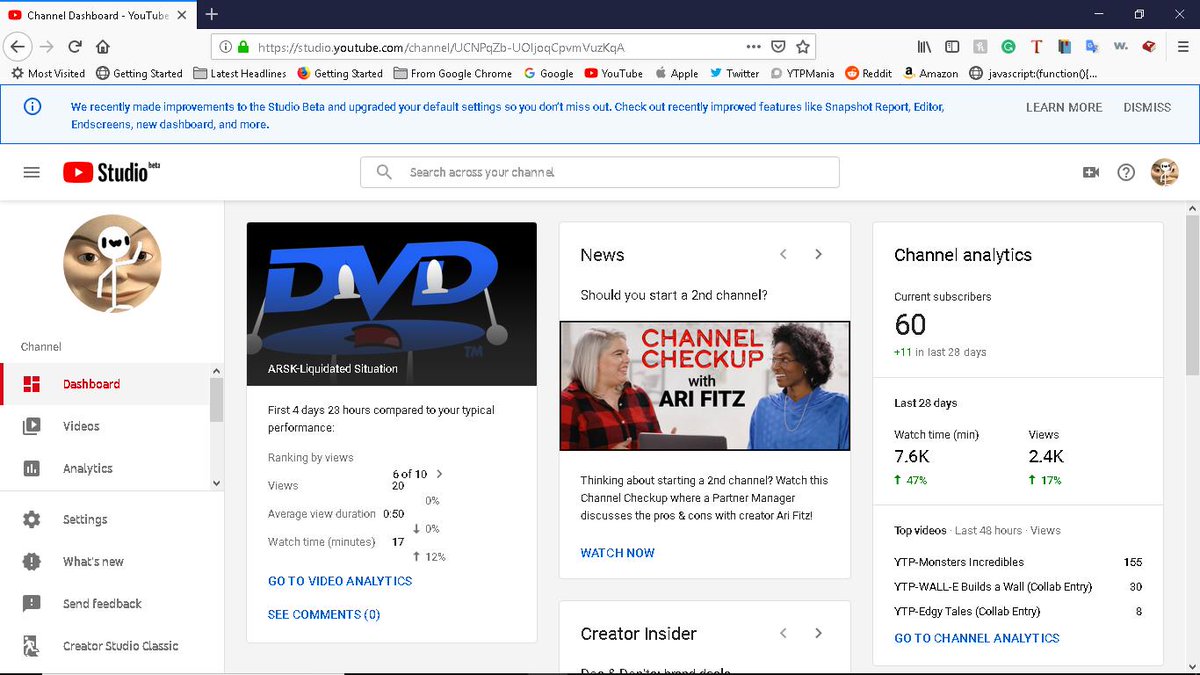The width and height of the screenshot is (1200, 675).
Task: Open YTP-WALL-E Builds a Wall video
Action: click(993, 587)
